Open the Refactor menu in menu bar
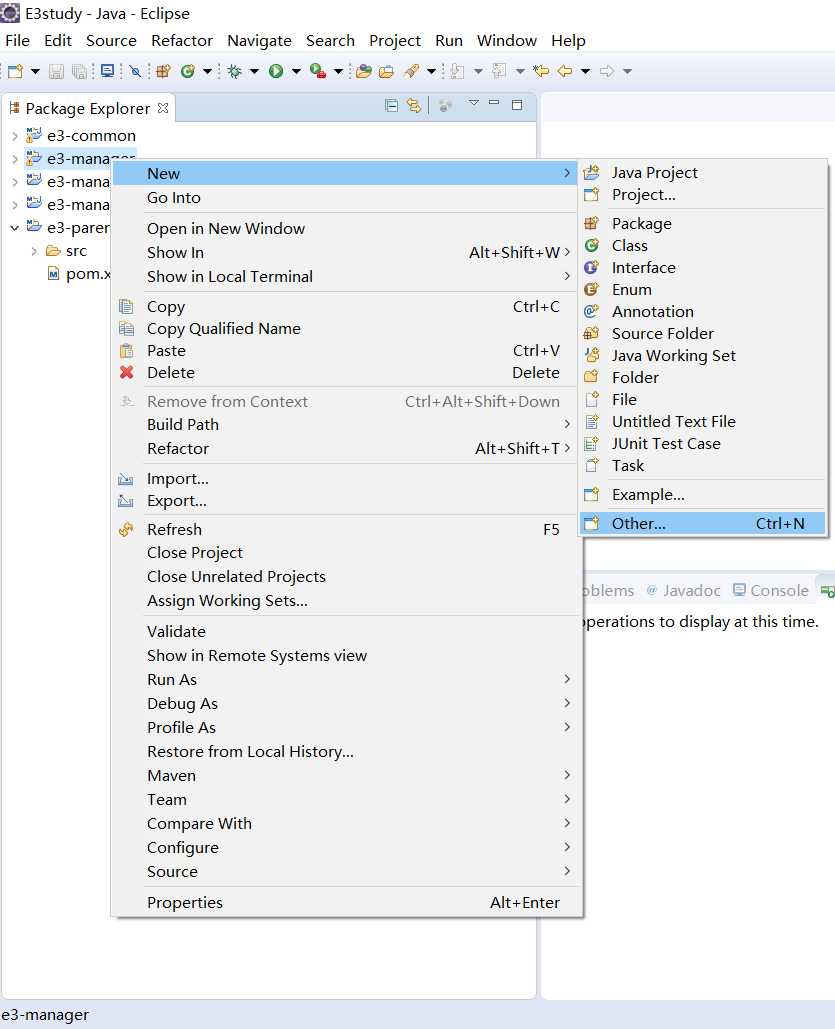Image resolution: width=835 pixels, height=1029 pixels. pyautogui.click(x=182, y=41)
